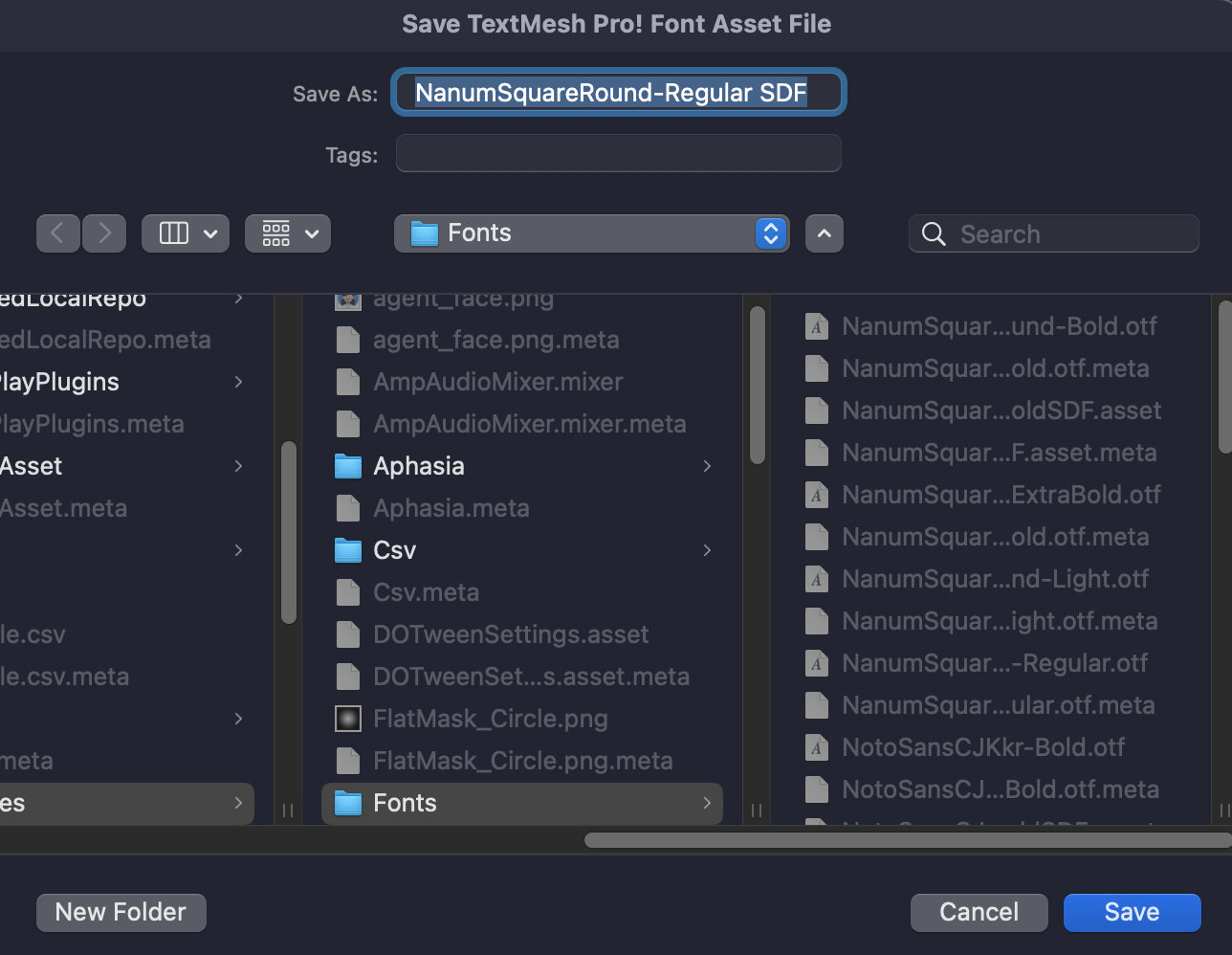Click the horizontal scrollbar at bottom
Image resolution: width=1232 pixels, height=955 pixels.
(908, 840)
